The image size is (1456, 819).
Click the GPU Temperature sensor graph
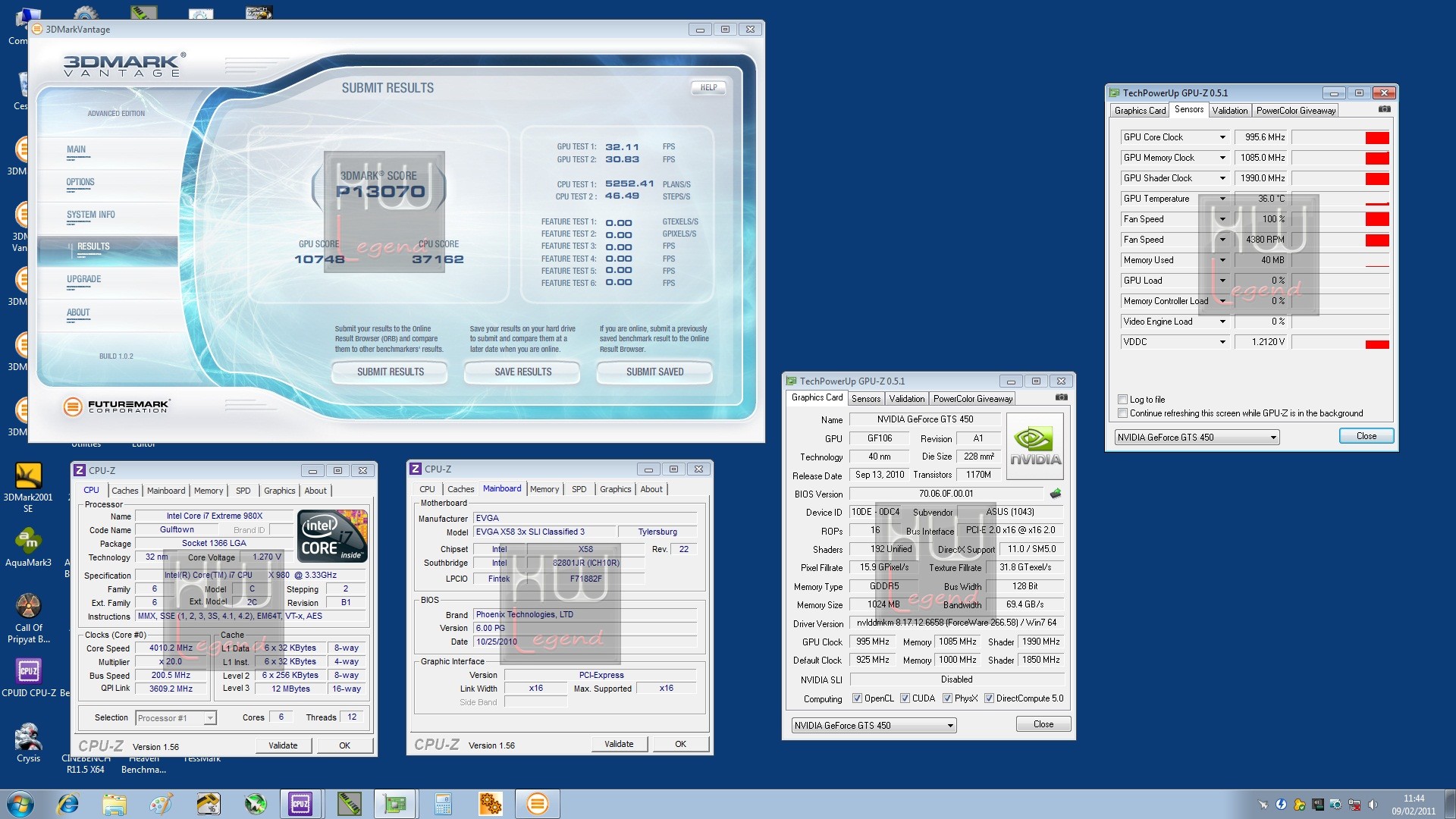(x=1341, y=199)
